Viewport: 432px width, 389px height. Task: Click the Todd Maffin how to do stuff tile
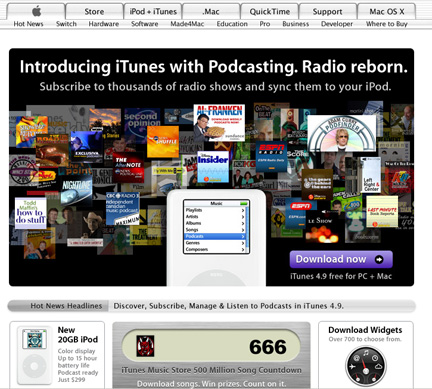(x=30, y=213)
